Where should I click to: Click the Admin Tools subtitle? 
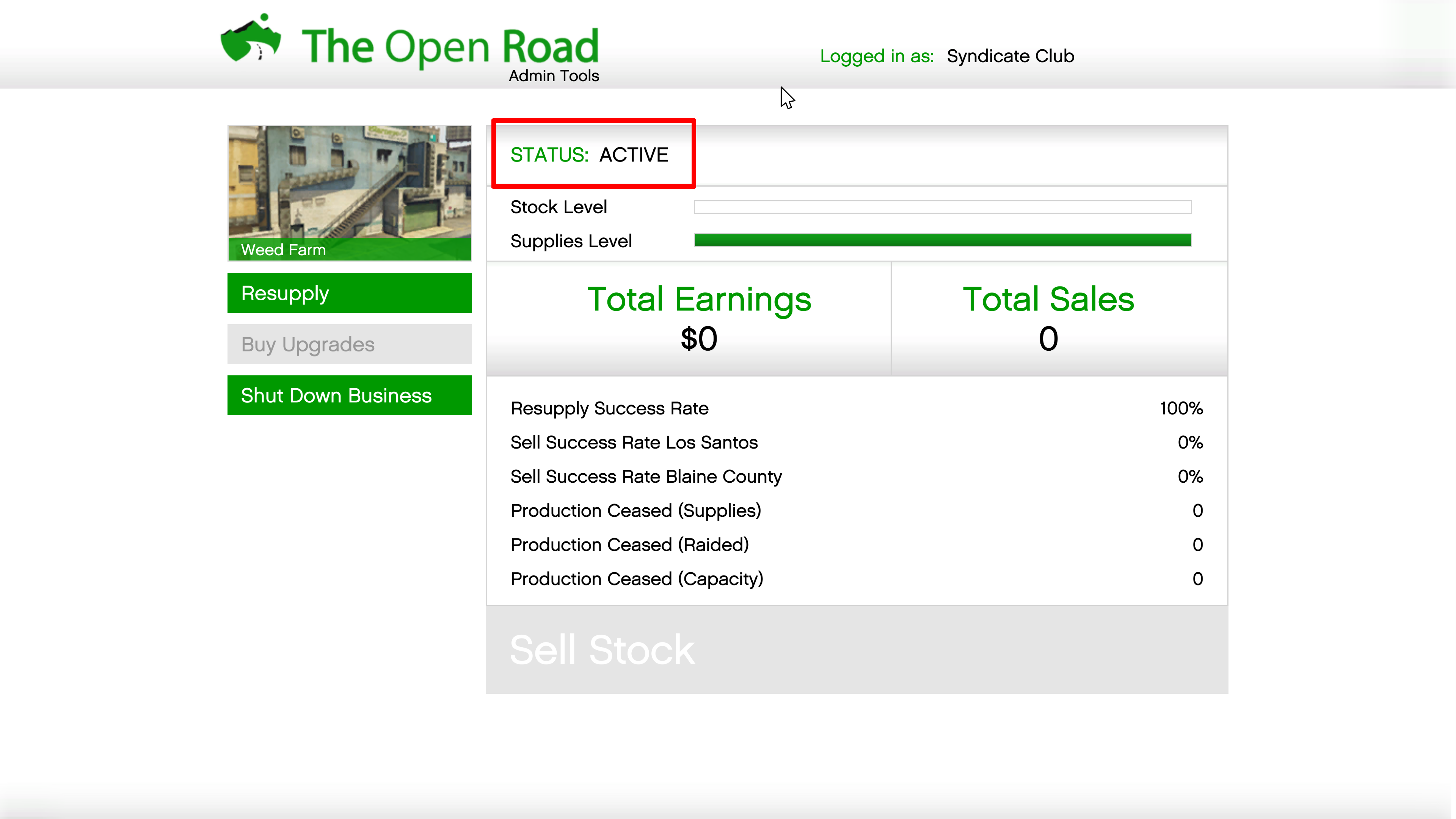point(553,76)
